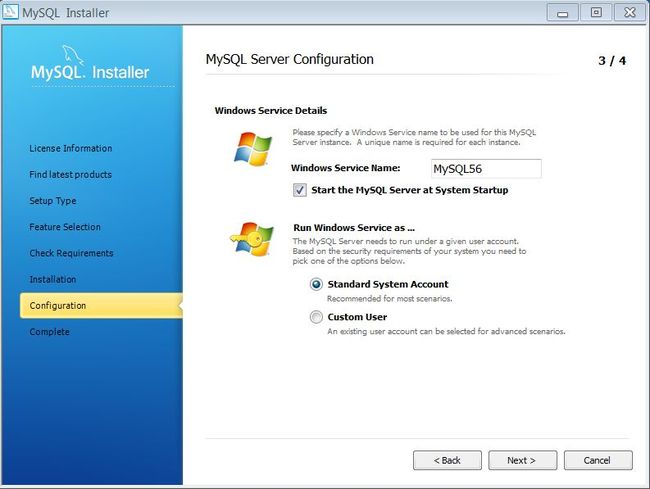This screenshot has width=650, height=489.
Task: Click the 3 / 4 step counter
Action: click(612, 61)
